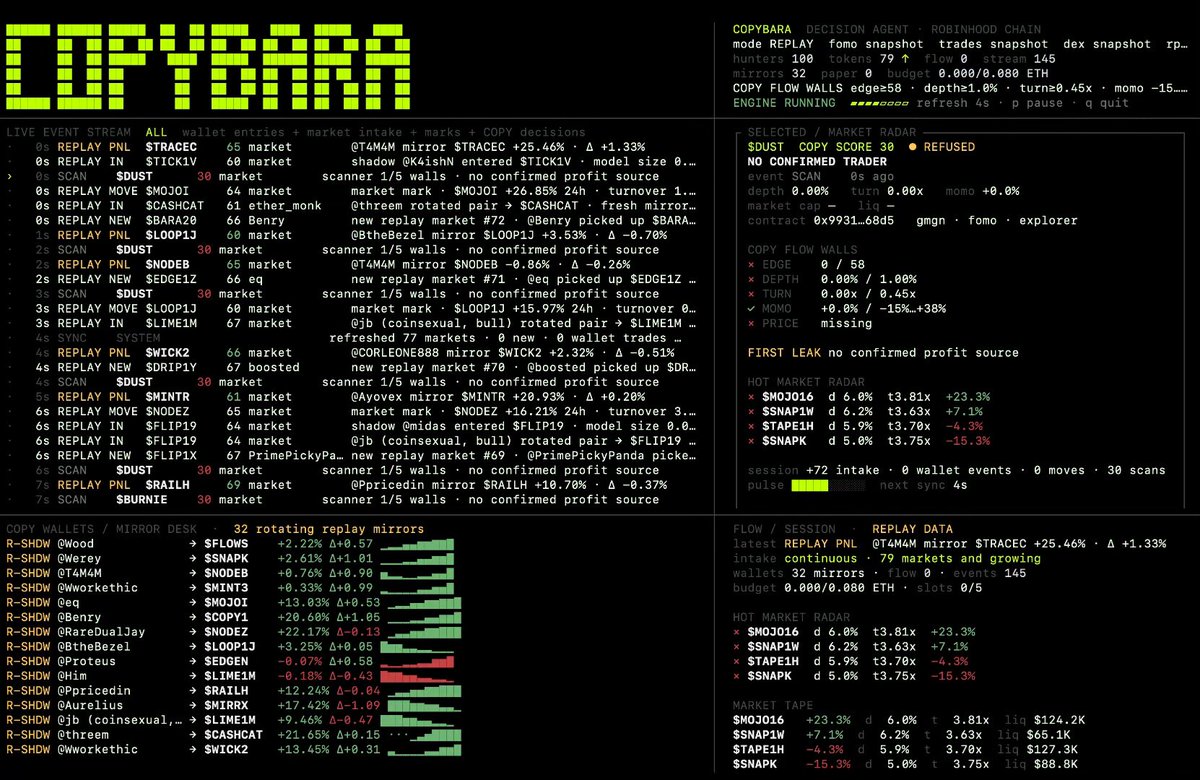
Task: Click the arrow in the @Wood mirror row
Action: 192,544
